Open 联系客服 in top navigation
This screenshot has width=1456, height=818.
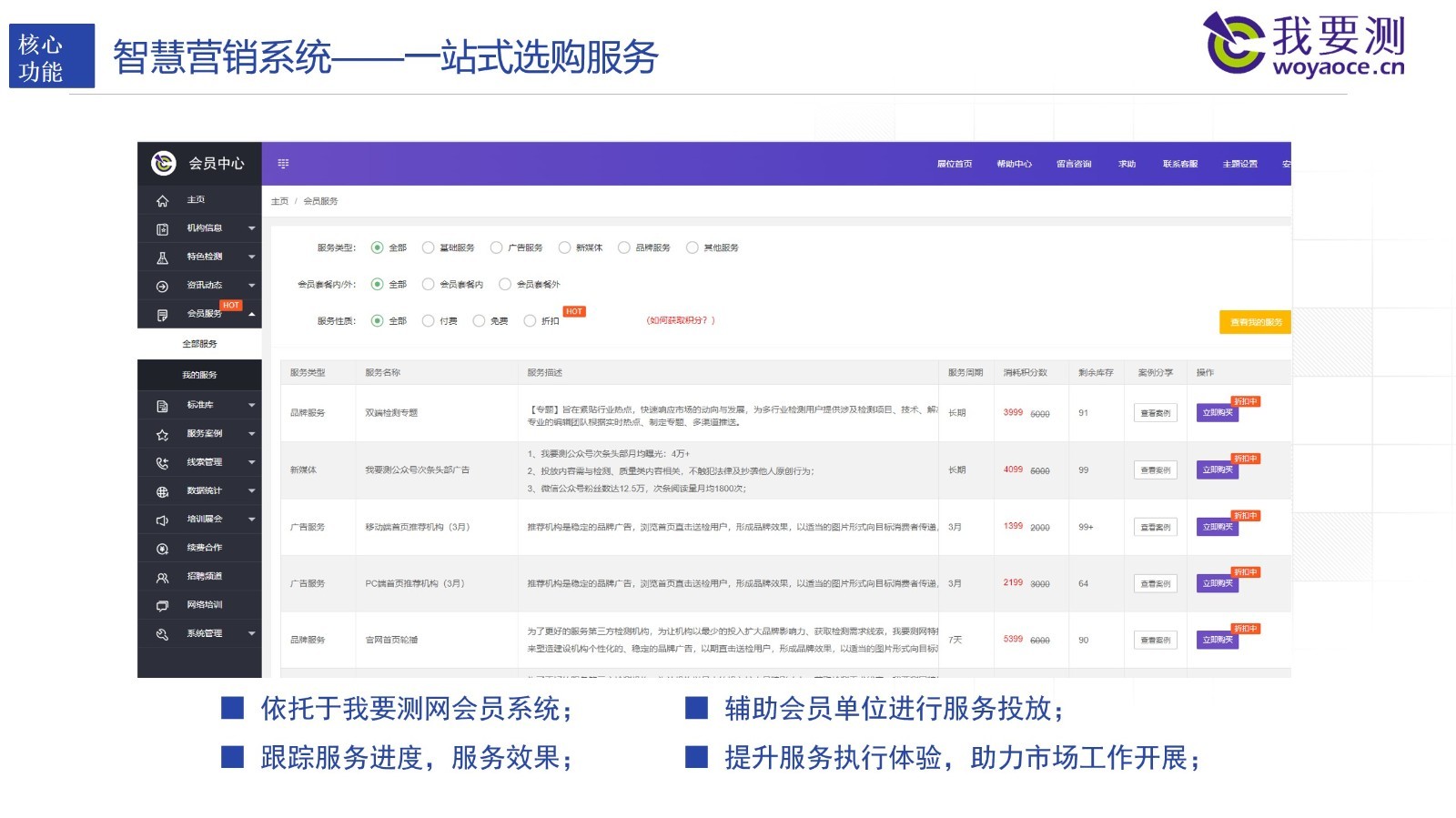[1180, 164]
